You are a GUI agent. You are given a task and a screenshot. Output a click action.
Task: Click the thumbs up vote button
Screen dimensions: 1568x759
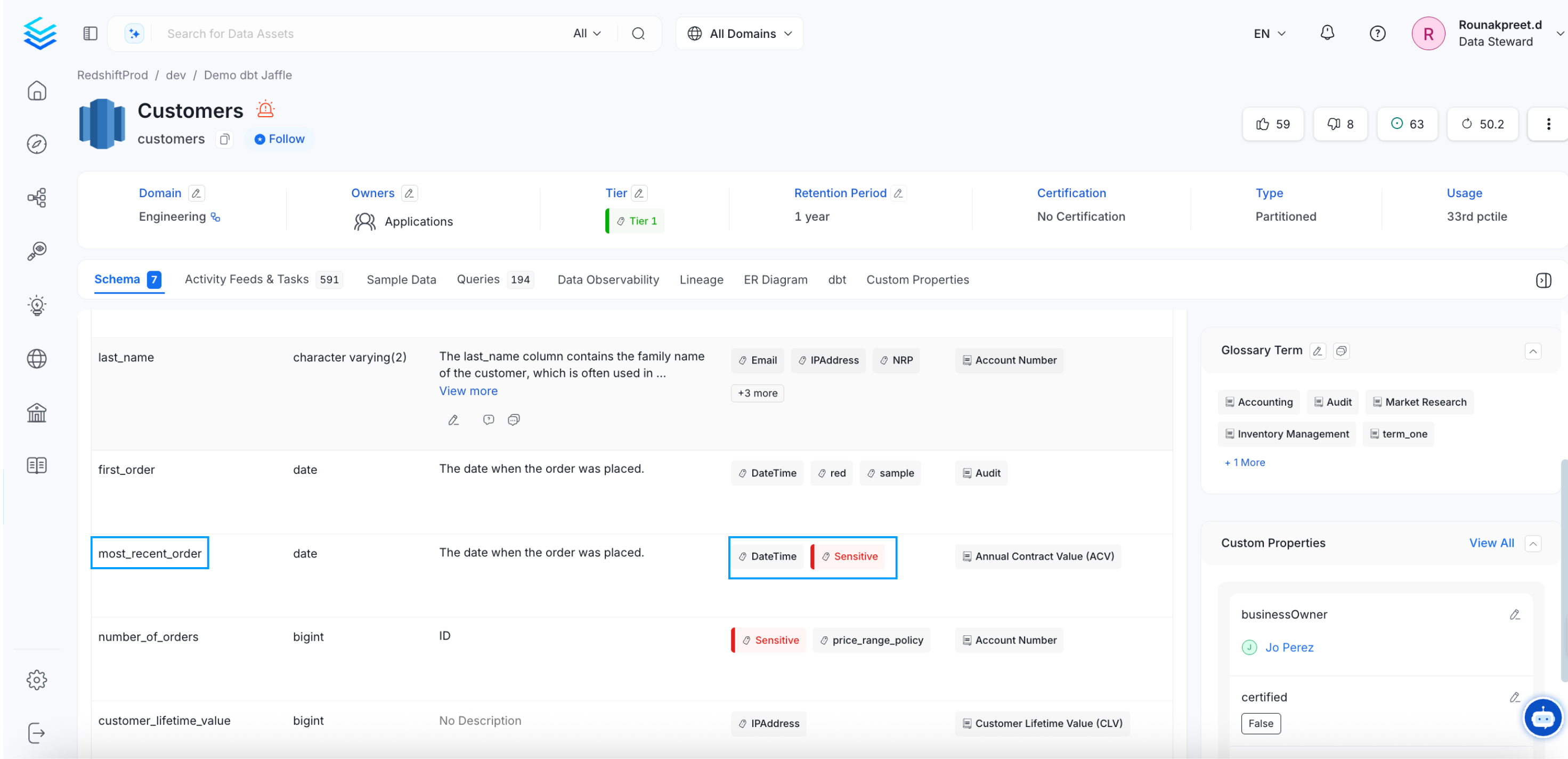pyautogui.click(x=1273, y=124)
